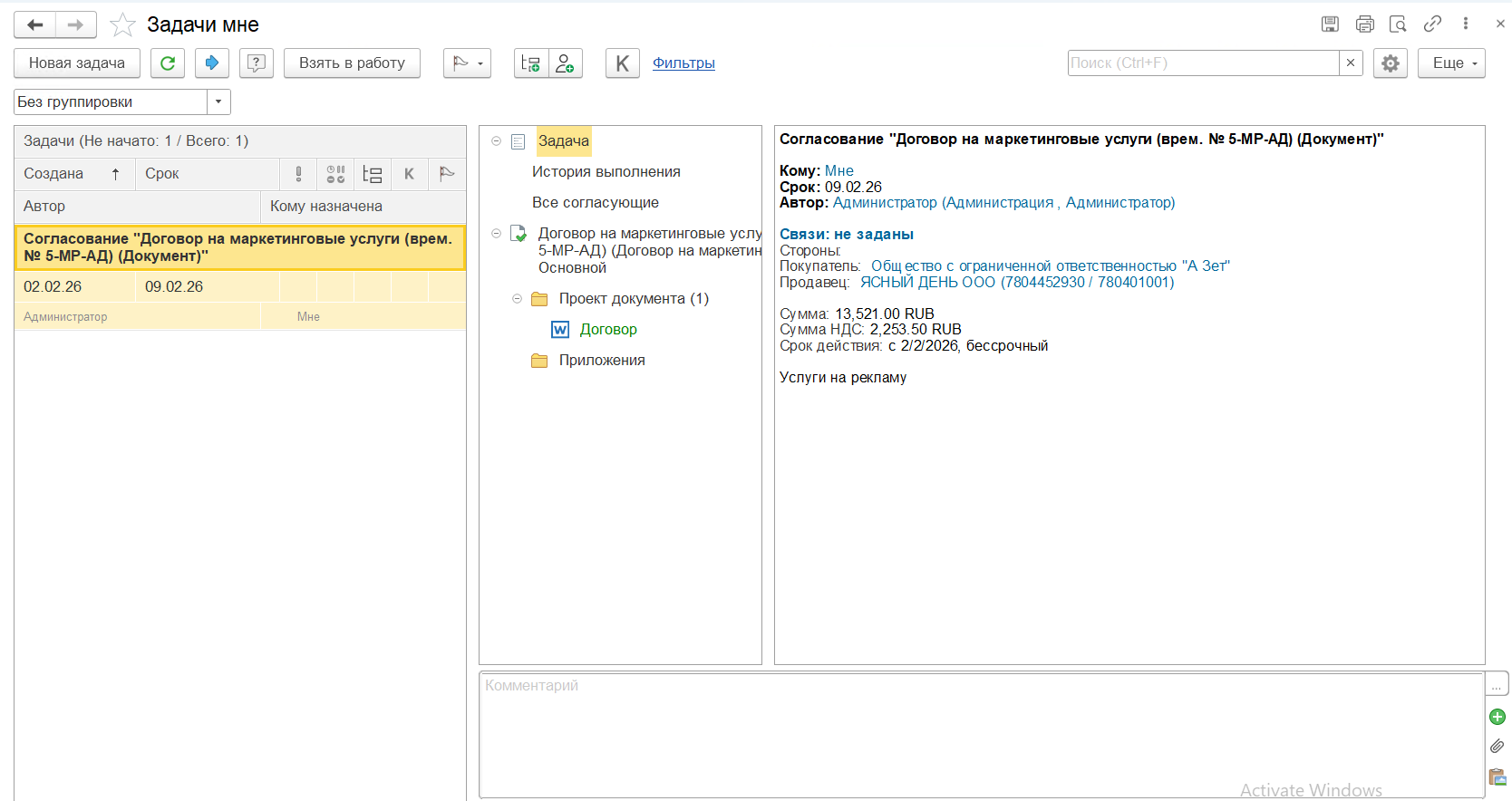Image resolution: width=1512 pixels, height=801 pixels.
Task: Click the green add comment icon
Action: 1497,717
